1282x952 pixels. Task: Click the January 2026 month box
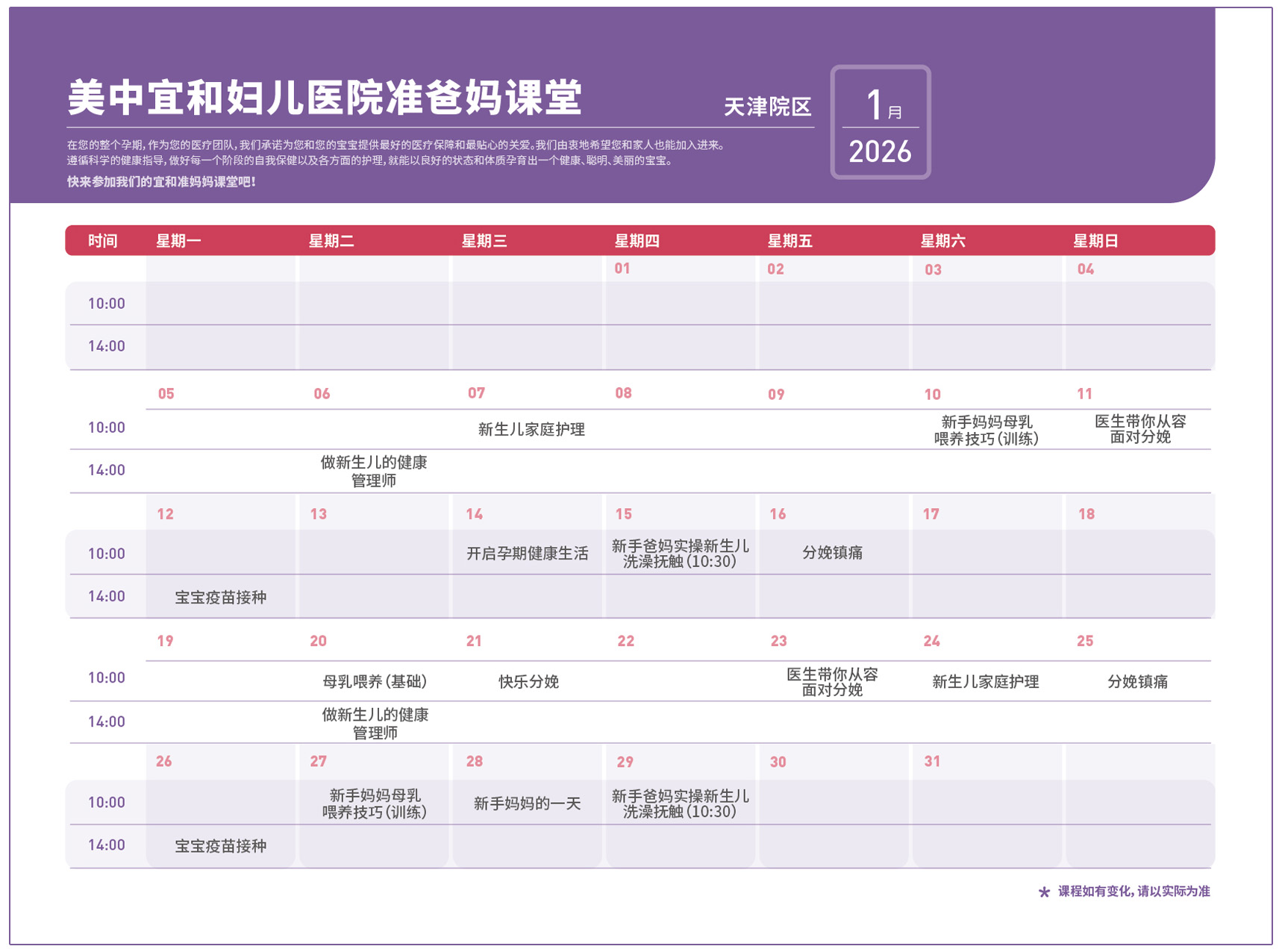tap(880, 122)
